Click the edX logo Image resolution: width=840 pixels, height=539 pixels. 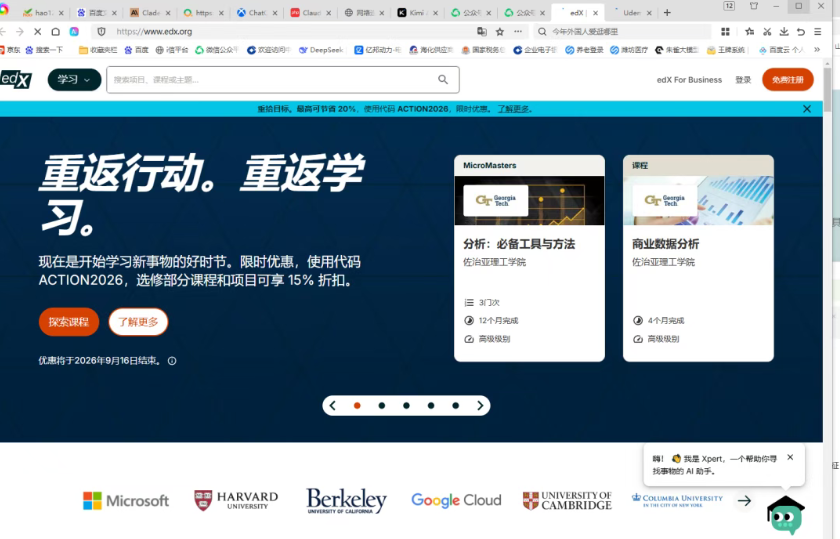click(x=16, y=79)
